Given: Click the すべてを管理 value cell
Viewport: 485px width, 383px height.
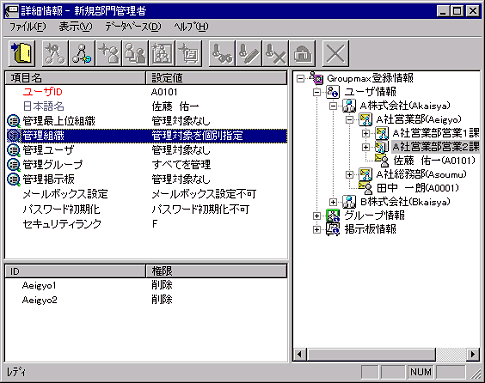Looking at the screenshot, I should click(181, 165).
